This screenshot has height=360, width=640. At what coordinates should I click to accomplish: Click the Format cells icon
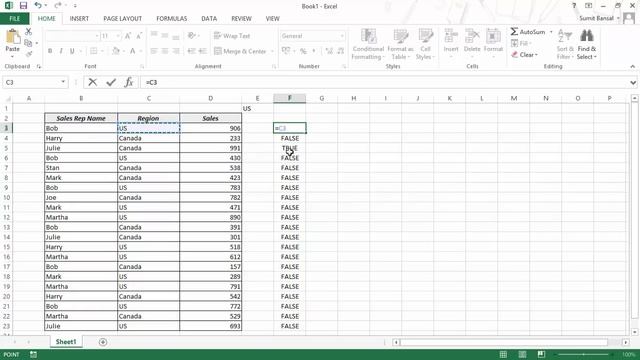[x=493, y=36]
